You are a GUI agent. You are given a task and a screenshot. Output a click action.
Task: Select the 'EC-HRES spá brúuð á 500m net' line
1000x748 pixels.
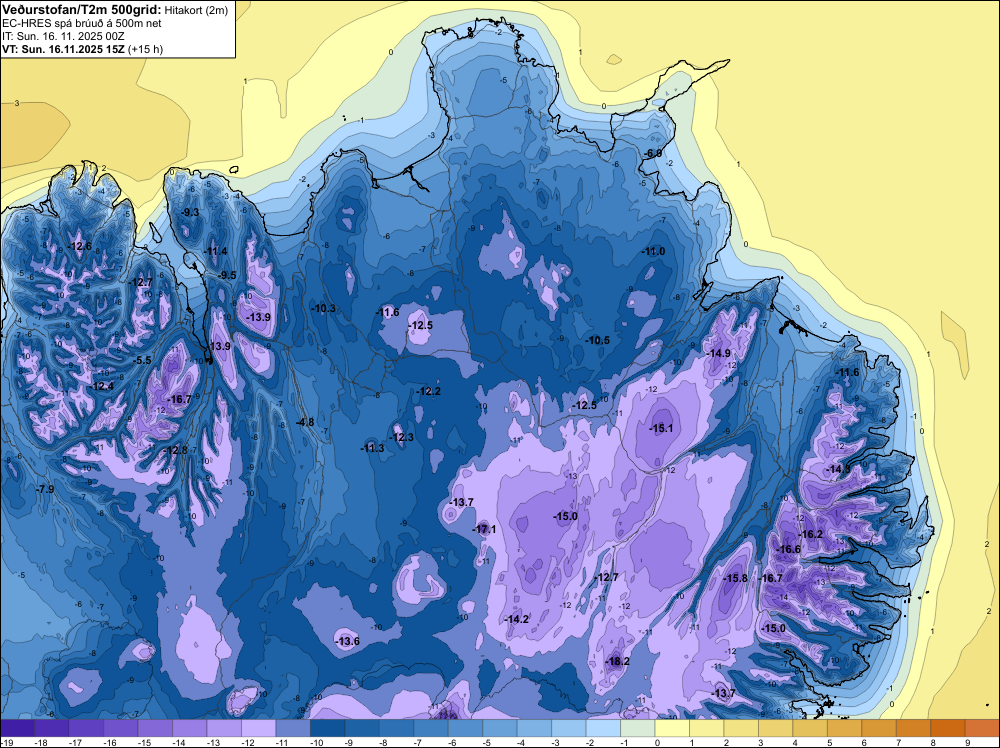pyautogui.click(x=82, y=23)
